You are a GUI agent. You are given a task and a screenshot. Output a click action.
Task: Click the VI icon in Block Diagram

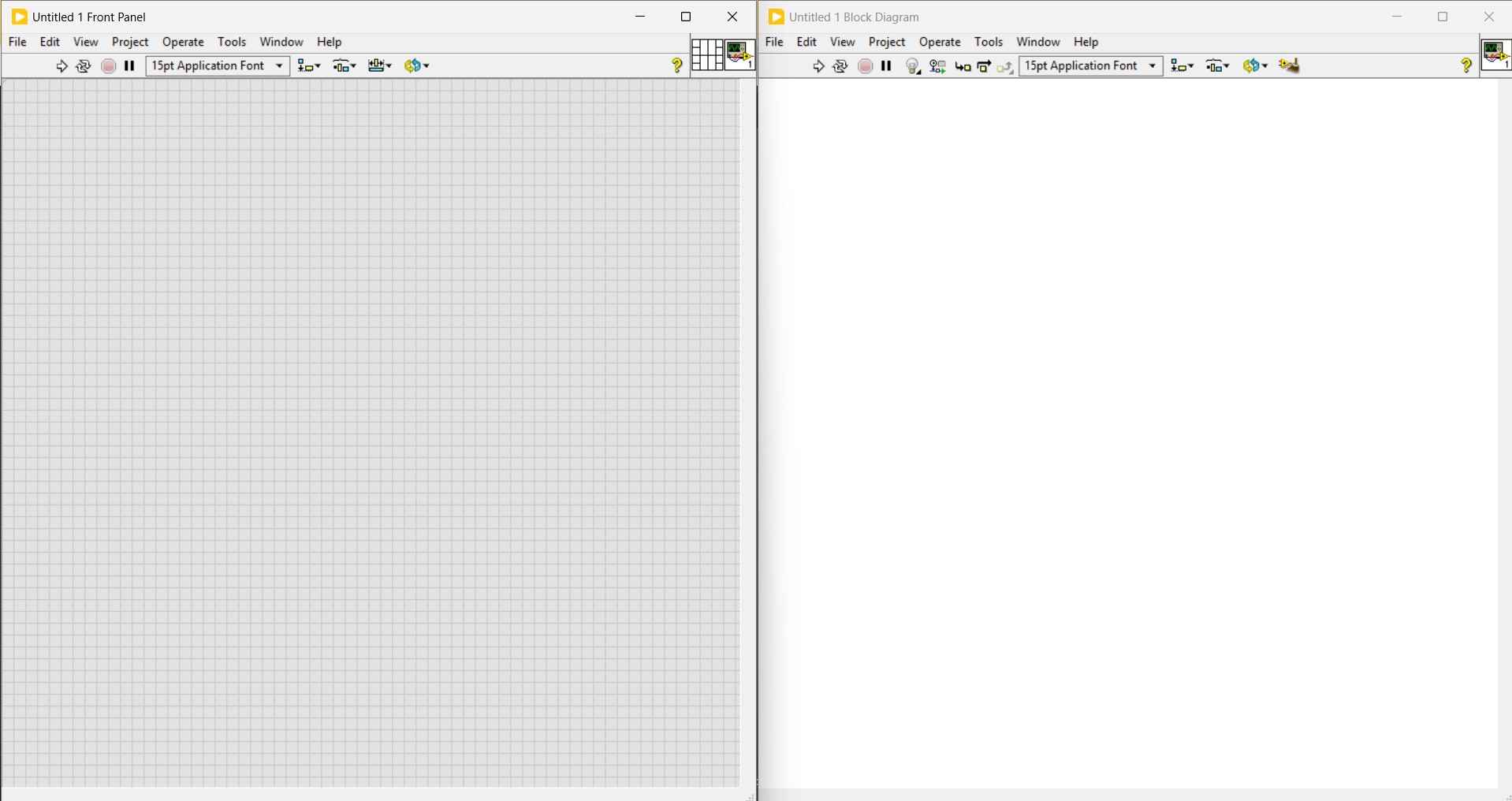pos(1495,55)
